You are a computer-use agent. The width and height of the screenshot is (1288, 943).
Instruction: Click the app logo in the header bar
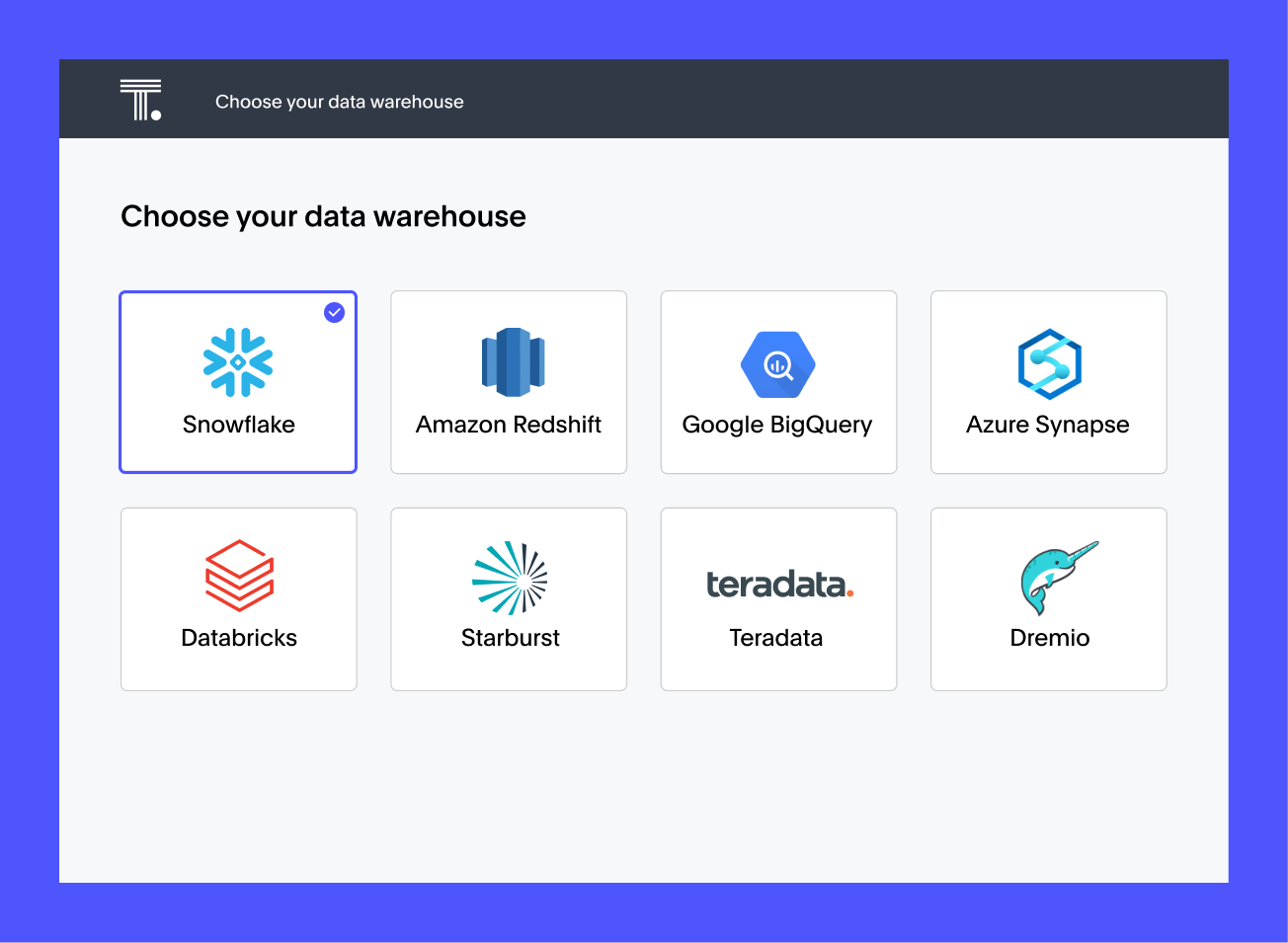coord(140,98)
